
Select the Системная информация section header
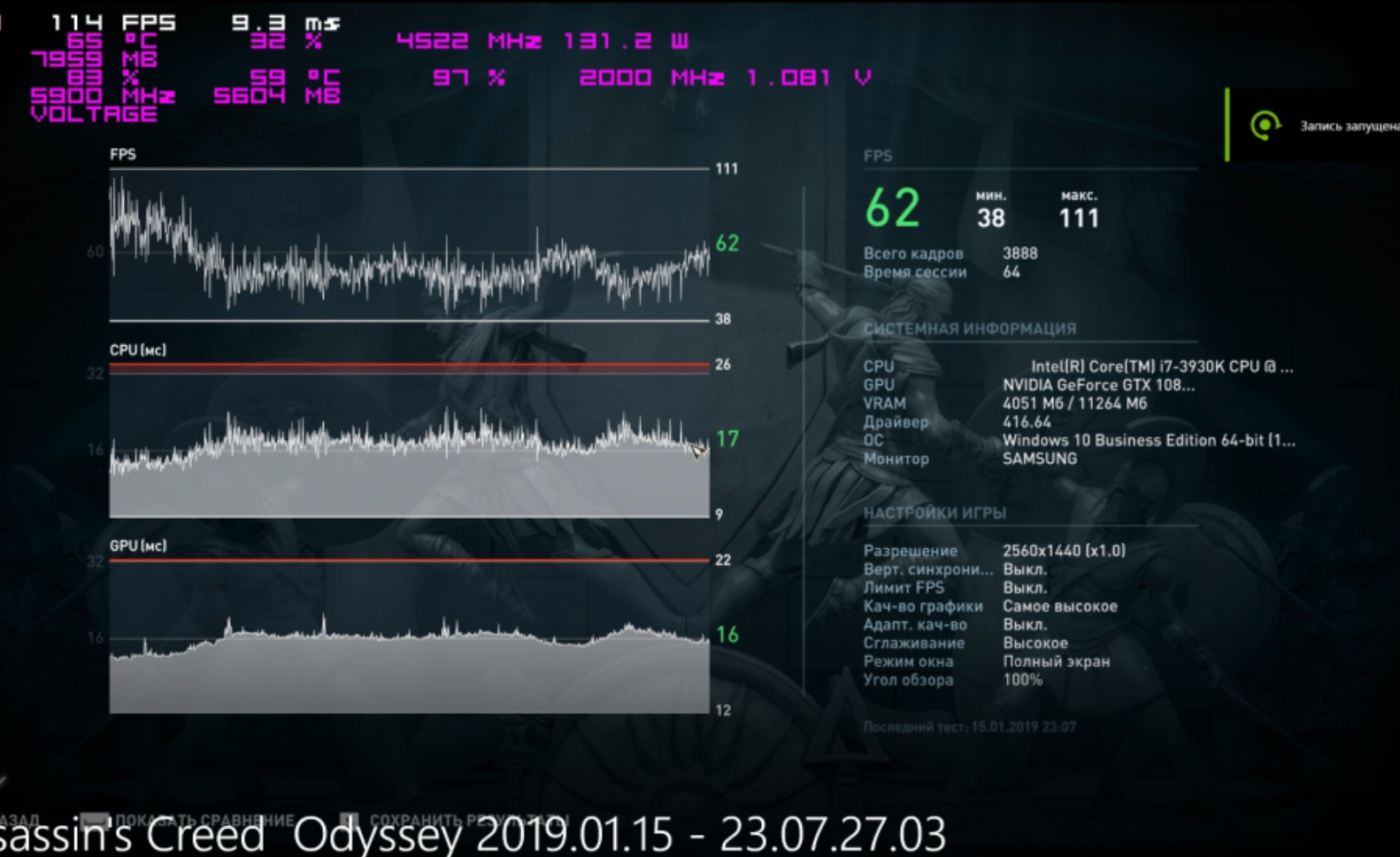969,328
